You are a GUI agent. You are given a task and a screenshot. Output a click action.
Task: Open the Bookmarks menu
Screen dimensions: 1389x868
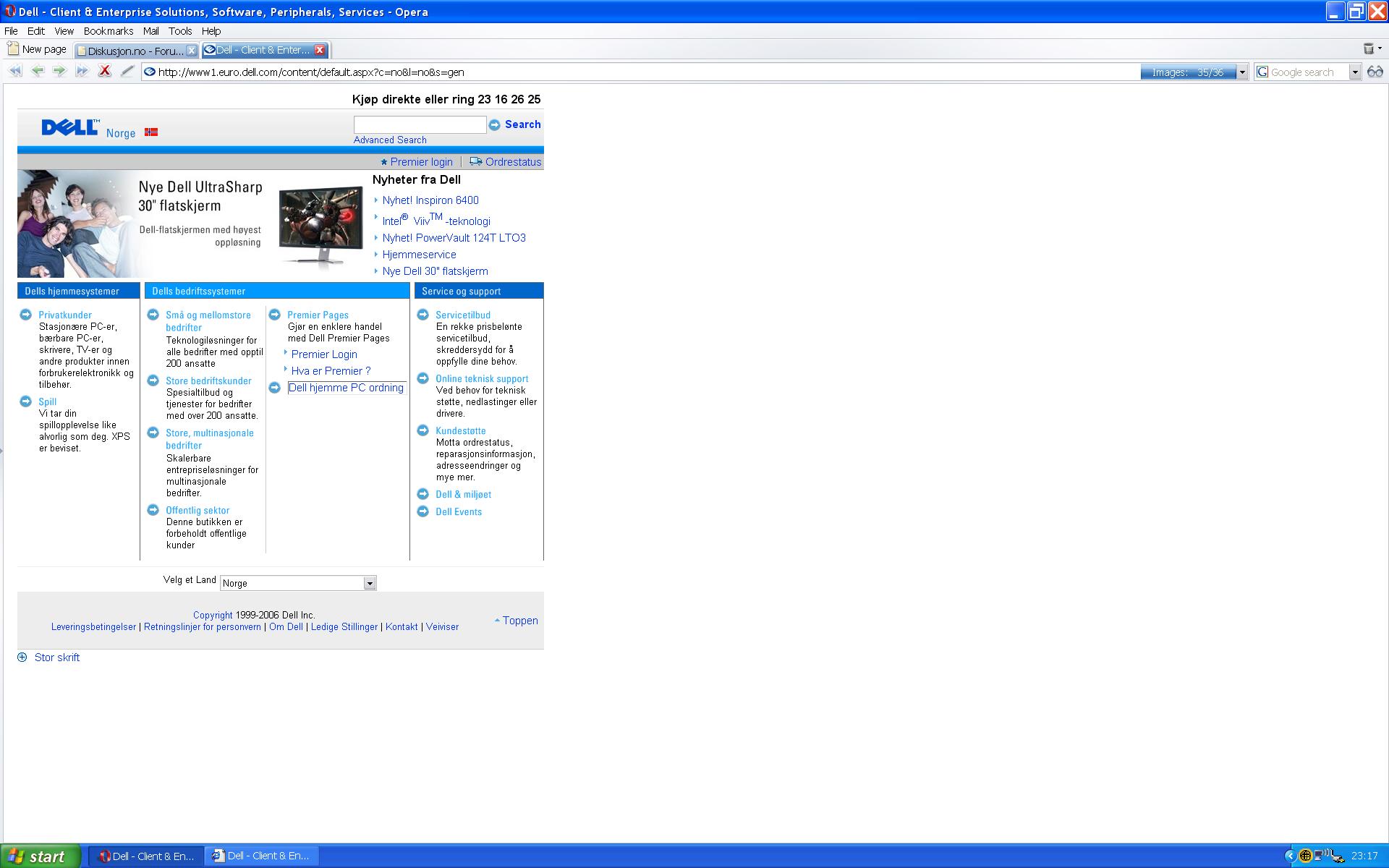click(109, 31)
